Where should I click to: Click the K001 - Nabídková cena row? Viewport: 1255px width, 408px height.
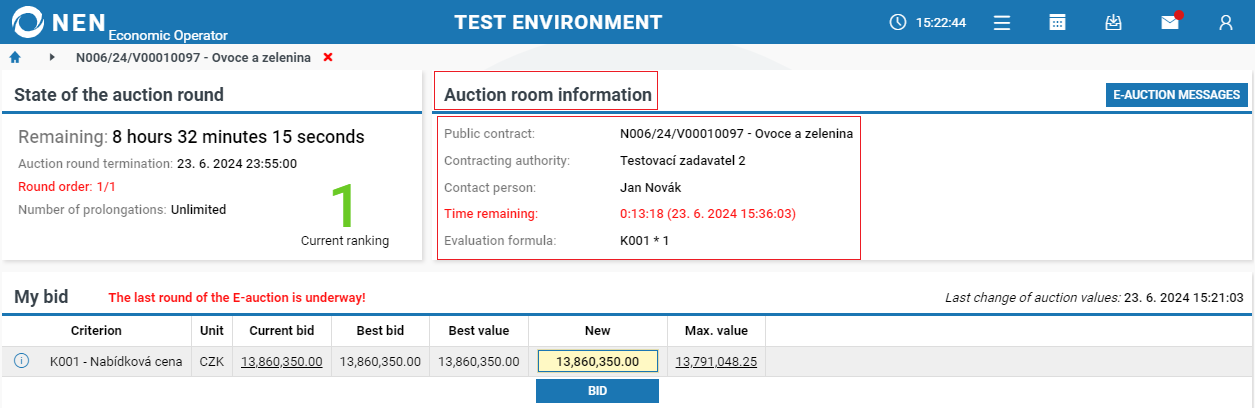point(116,361)
